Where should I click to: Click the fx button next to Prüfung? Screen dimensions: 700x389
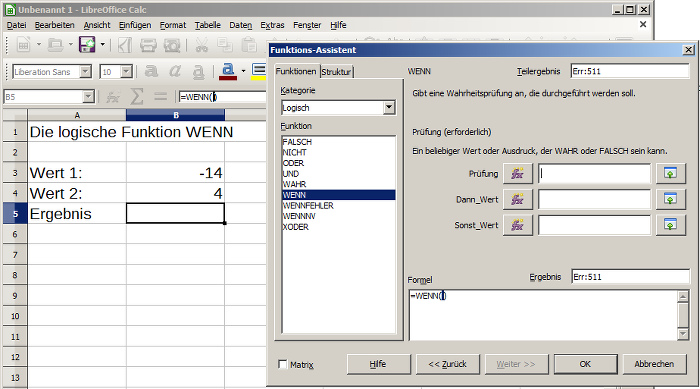pyautogui.click(x=518, y=173)
